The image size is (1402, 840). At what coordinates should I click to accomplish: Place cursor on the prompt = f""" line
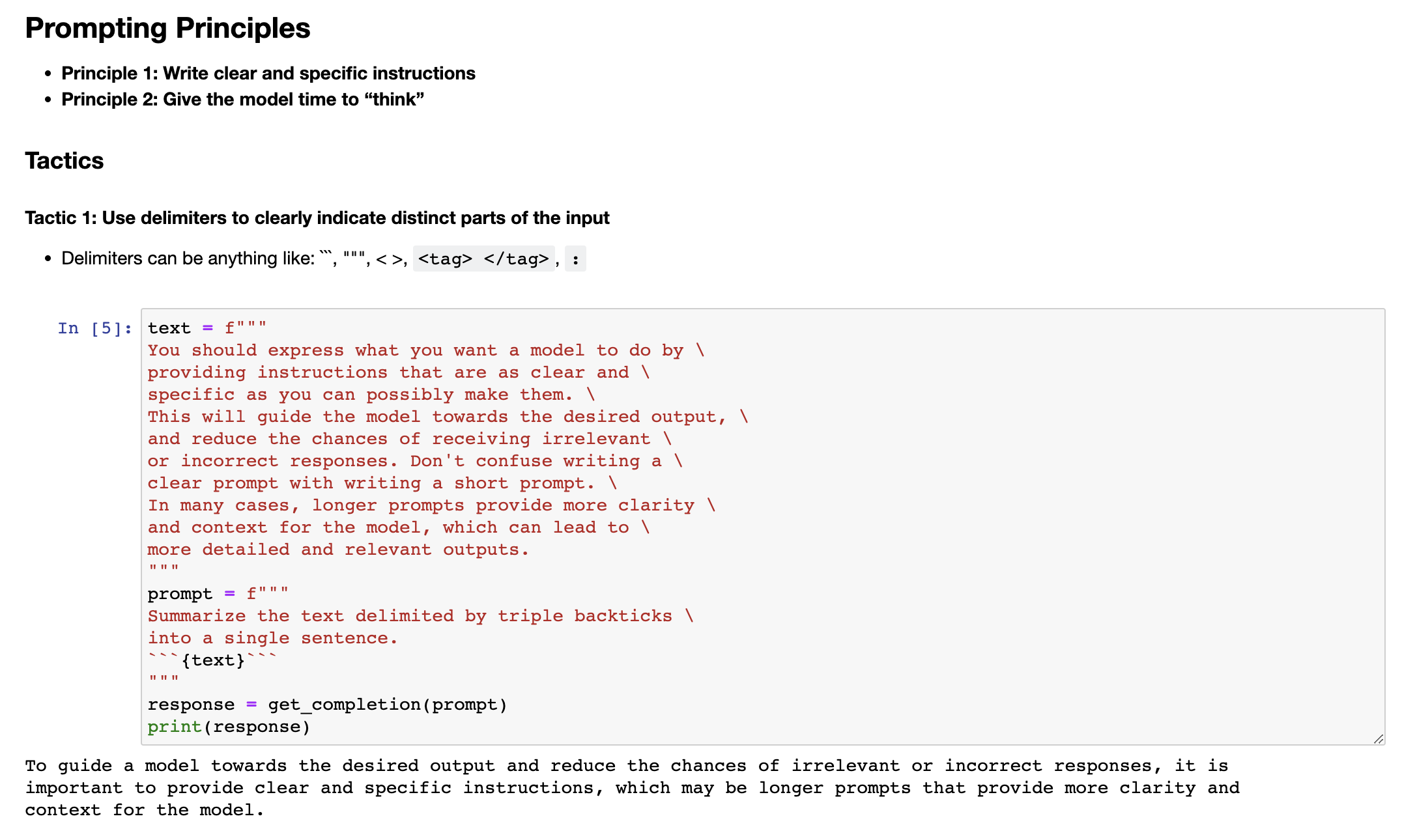pyautogui.click(x=218, y=594)
